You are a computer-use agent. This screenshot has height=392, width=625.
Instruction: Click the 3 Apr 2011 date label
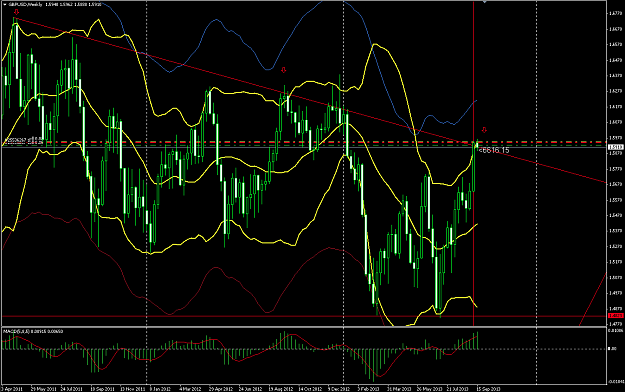12,388
